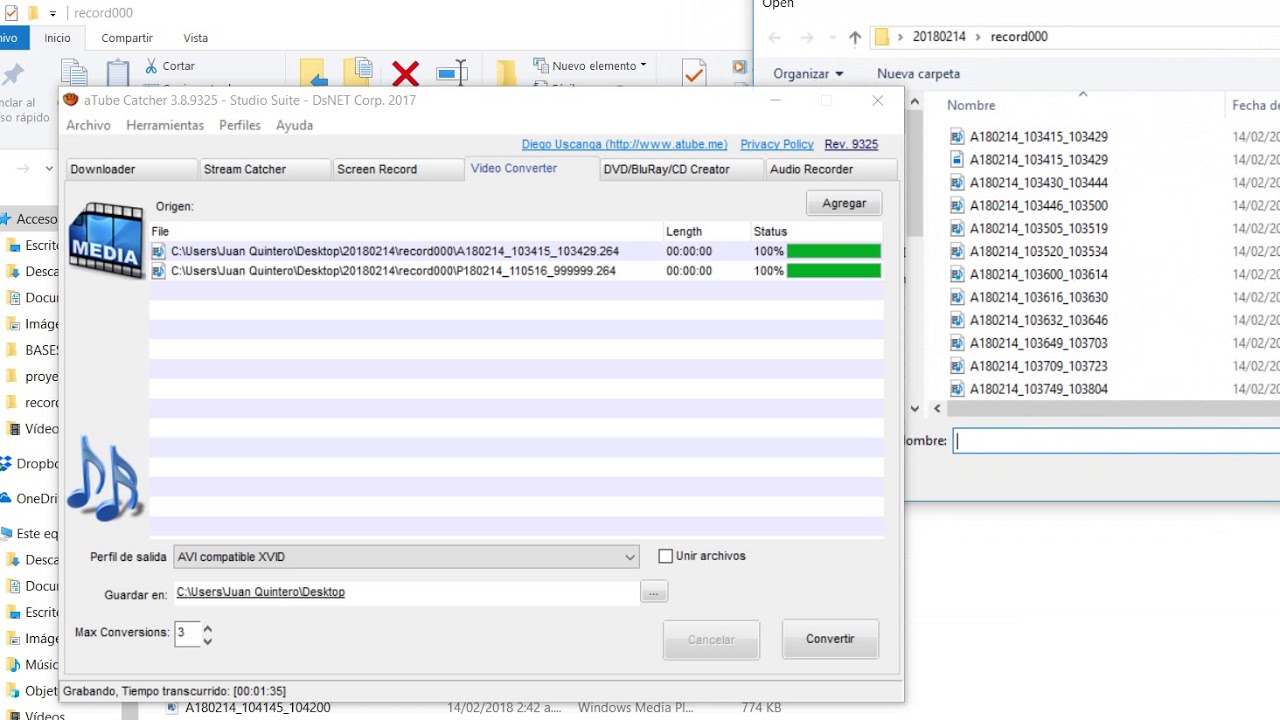Click the aTube Catcher title bar icon
The height and width of the screenshot is (720, 1280).
pyautogui.click(x=70, y=100)
